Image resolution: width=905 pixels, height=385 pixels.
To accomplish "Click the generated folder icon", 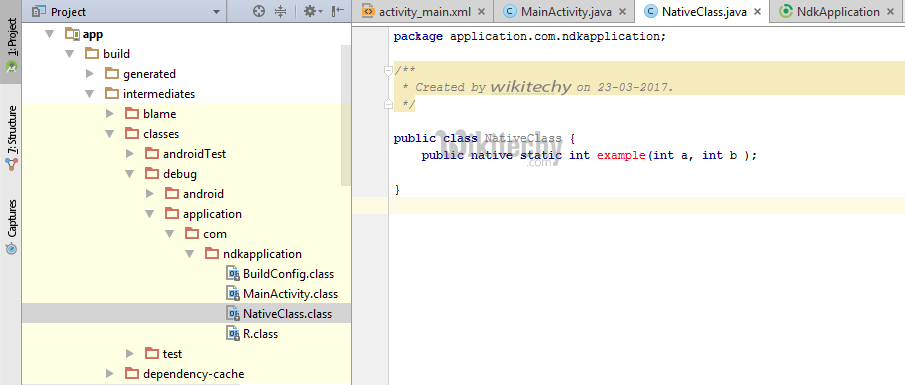I will (112, 74).
